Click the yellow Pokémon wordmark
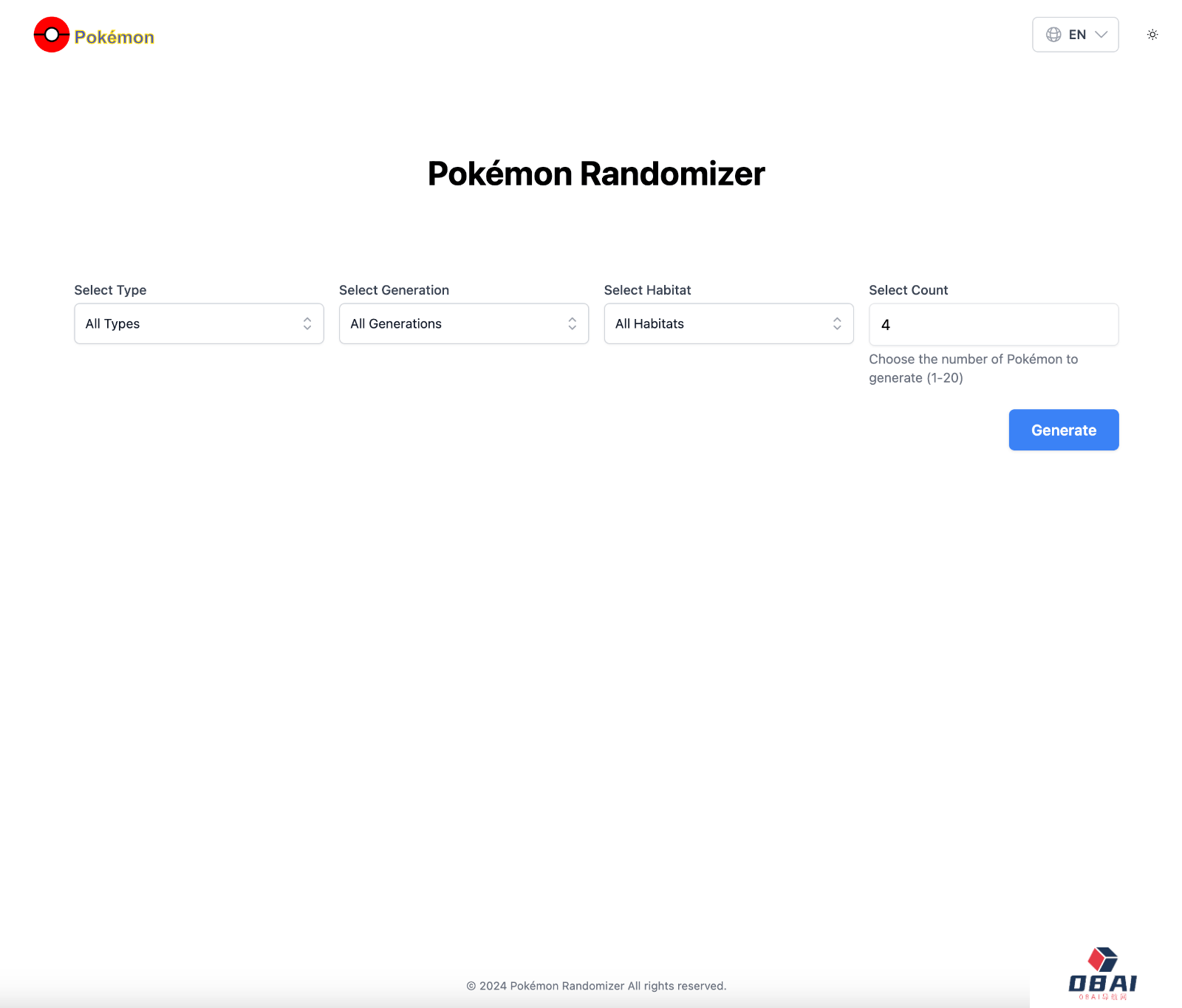Screen dimensions: 1182x1008 [x=115, y=37]
